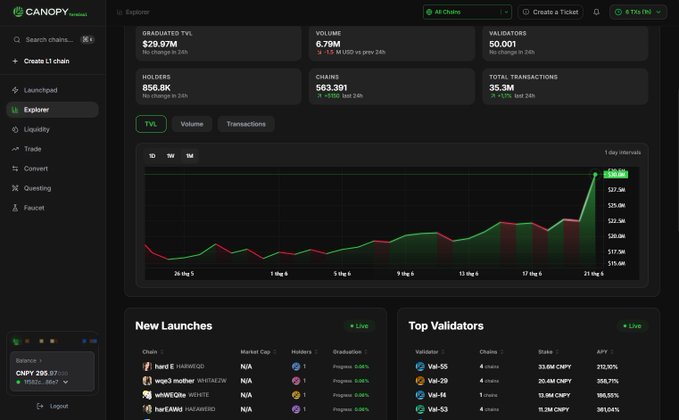This screenshot has width=679, height=420.
Task: Click the Launchpad lightning icon
Action: pyautogui.click(x=15, y=90)
